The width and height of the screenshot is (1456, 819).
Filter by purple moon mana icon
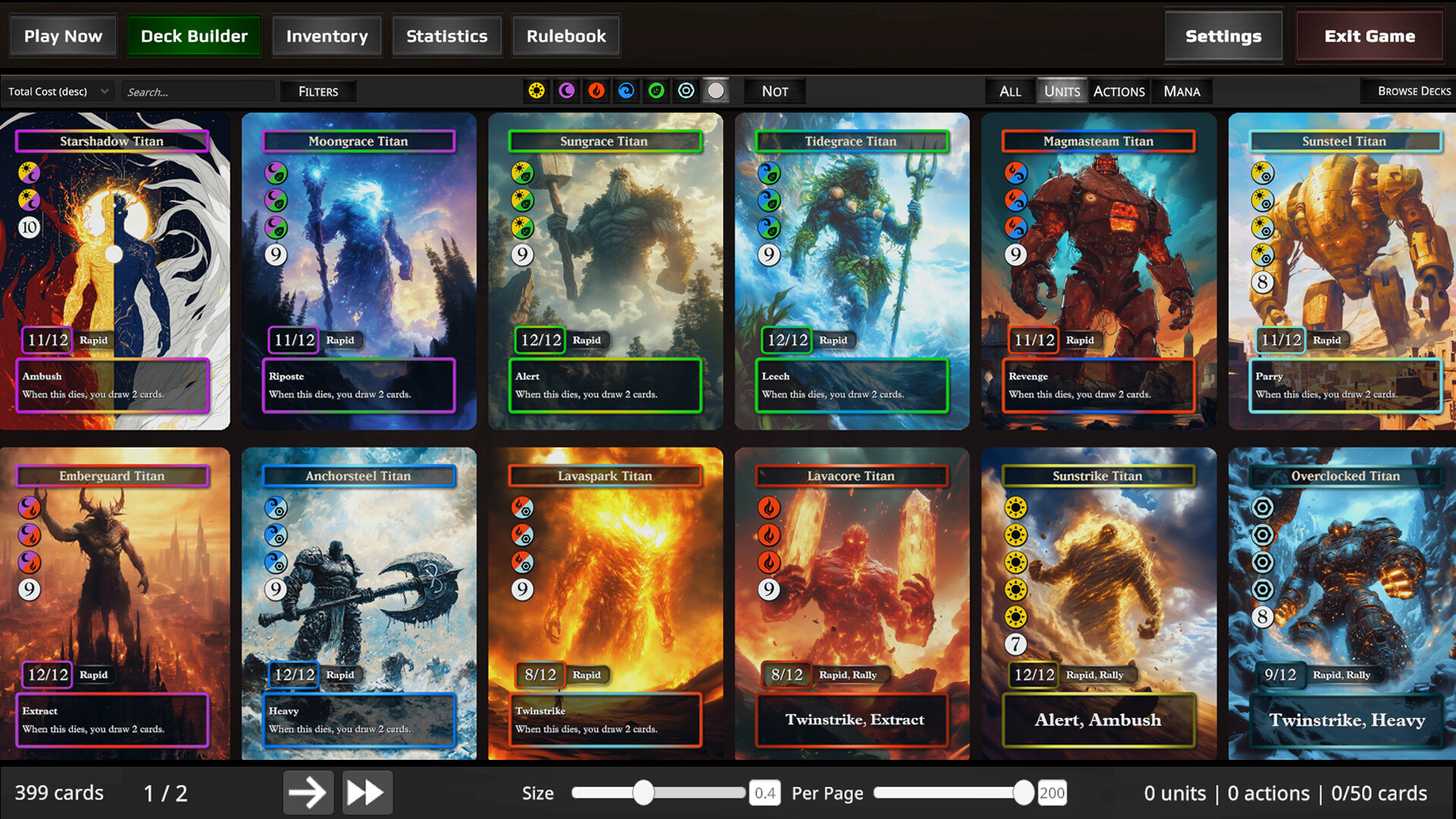[x=566, y=91]
